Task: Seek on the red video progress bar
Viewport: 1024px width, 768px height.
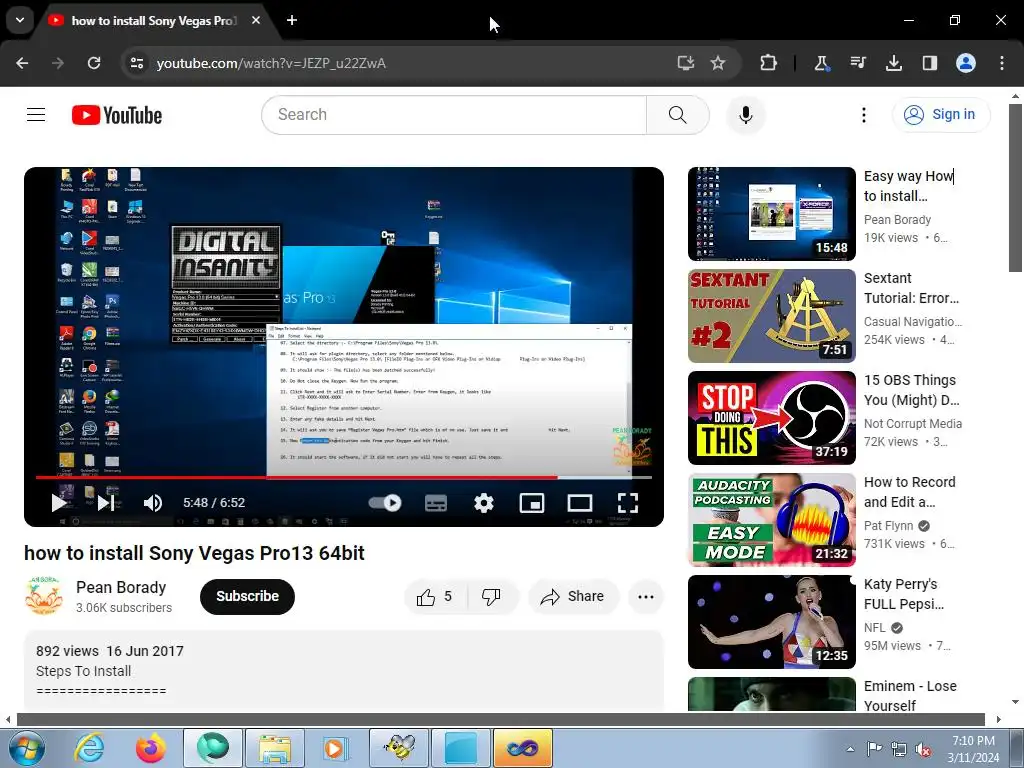Action: point(344,477)
